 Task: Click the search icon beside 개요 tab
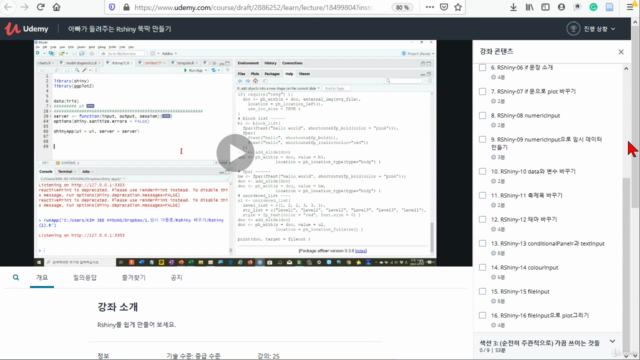coord(16,278)
